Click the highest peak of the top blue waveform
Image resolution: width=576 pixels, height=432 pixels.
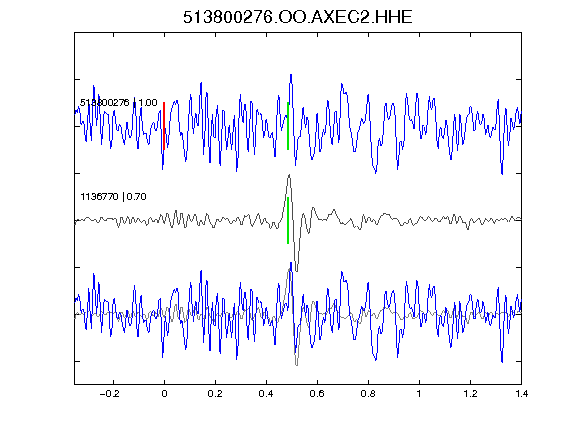(291, 75)
